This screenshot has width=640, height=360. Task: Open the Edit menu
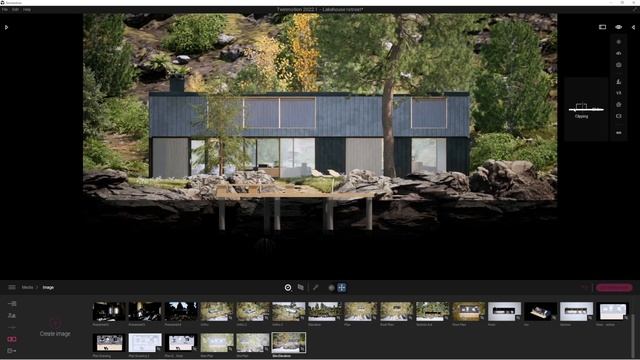[15, 9]
